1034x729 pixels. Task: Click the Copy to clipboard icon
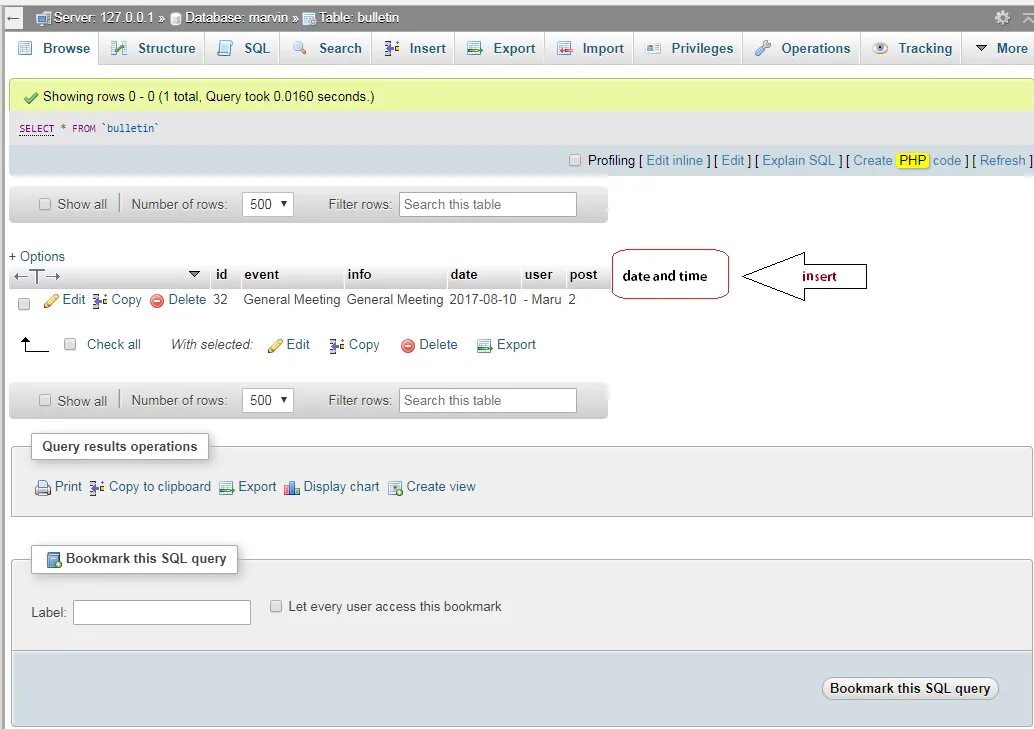pos(97,488)
